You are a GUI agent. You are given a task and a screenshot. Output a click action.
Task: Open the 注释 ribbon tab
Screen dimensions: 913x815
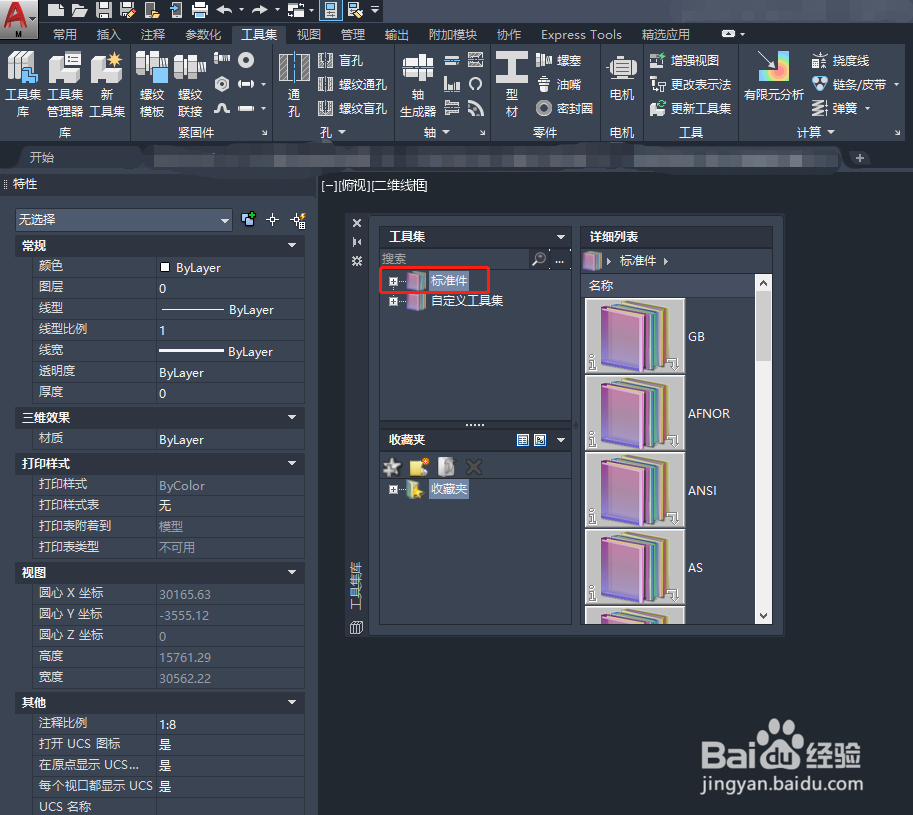point(153,34)
